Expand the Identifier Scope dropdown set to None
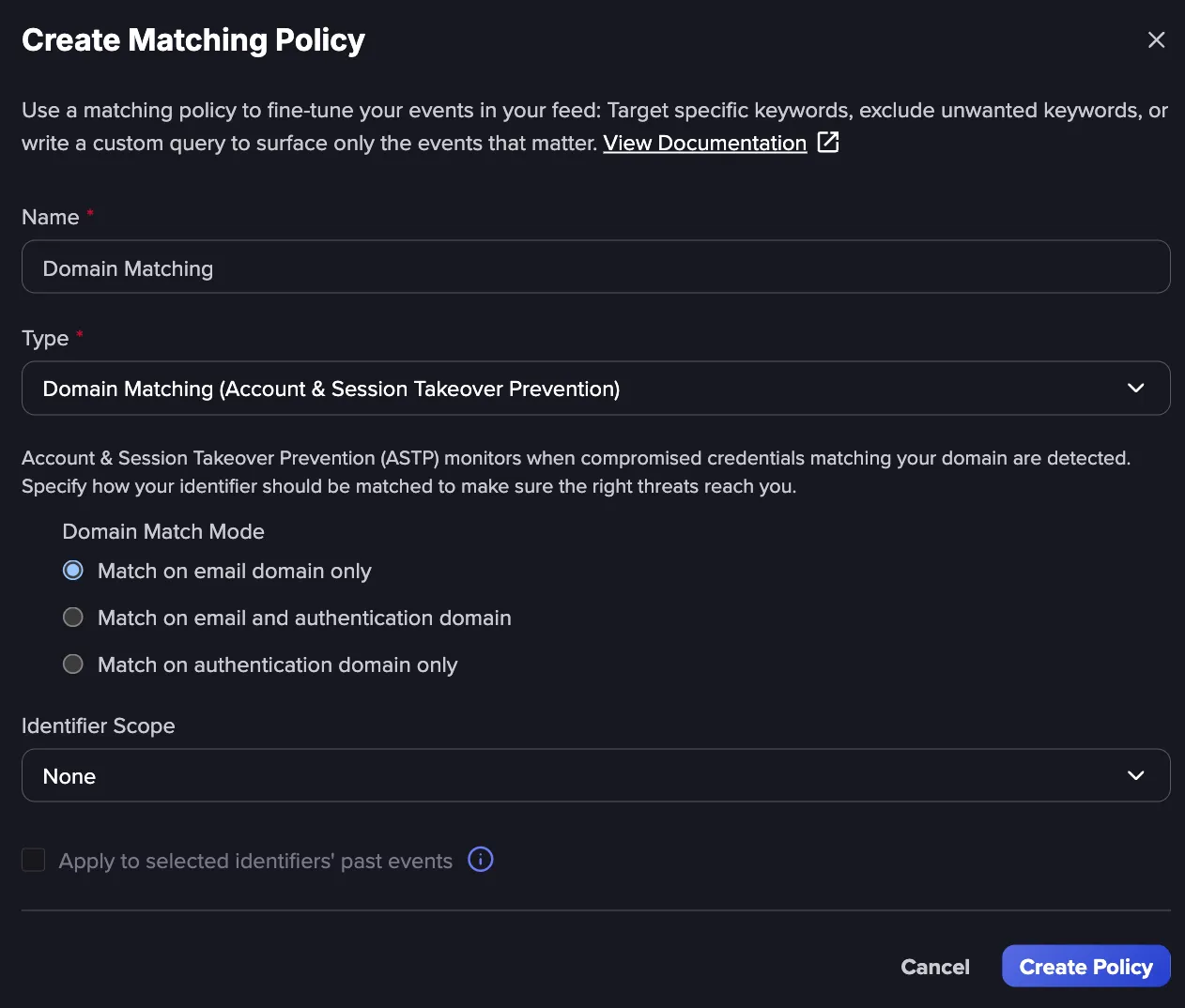 pyautogui.click(x=595, y=775)
